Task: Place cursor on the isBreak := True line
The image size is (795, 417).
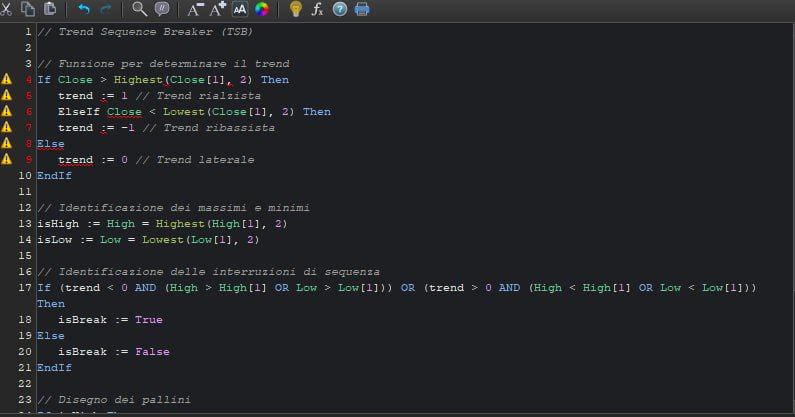Action: click(x=110, y=320)
